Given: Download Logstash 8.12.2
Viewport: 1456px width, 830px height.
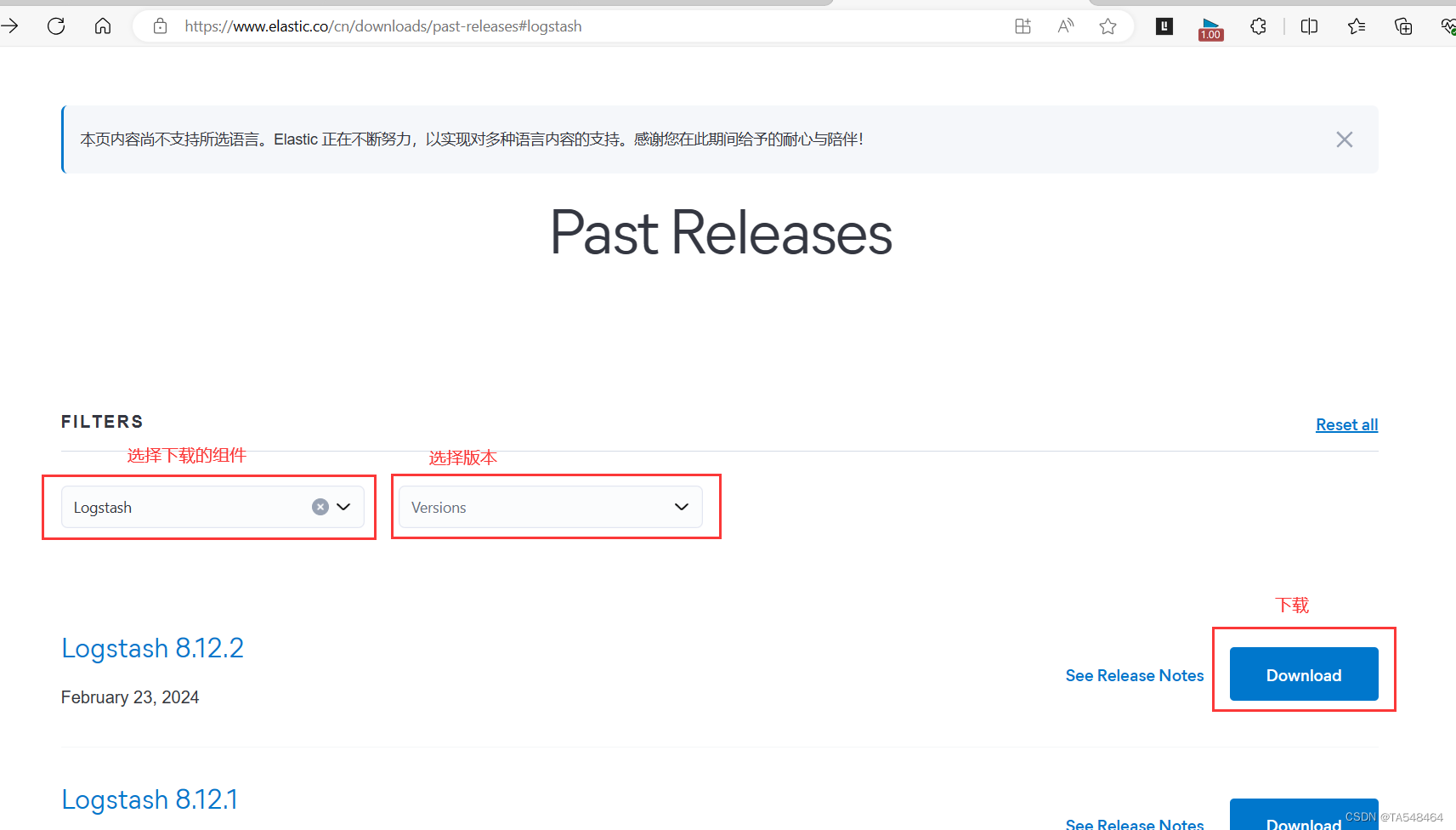Looking at the screenshot, I should click(1304, 674).
